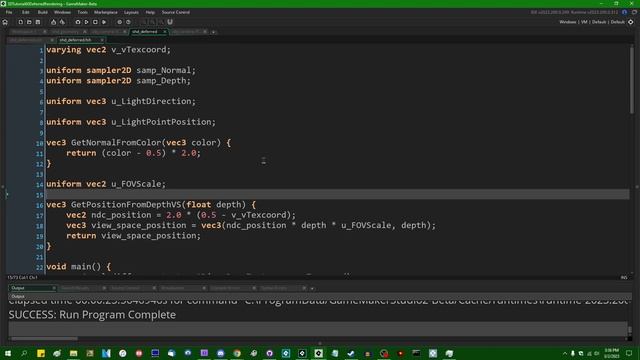The image size is (640, 360).
Task: Open Google Chrome from the taskbar
Action: pyautogui.click(x=237, y=353)
